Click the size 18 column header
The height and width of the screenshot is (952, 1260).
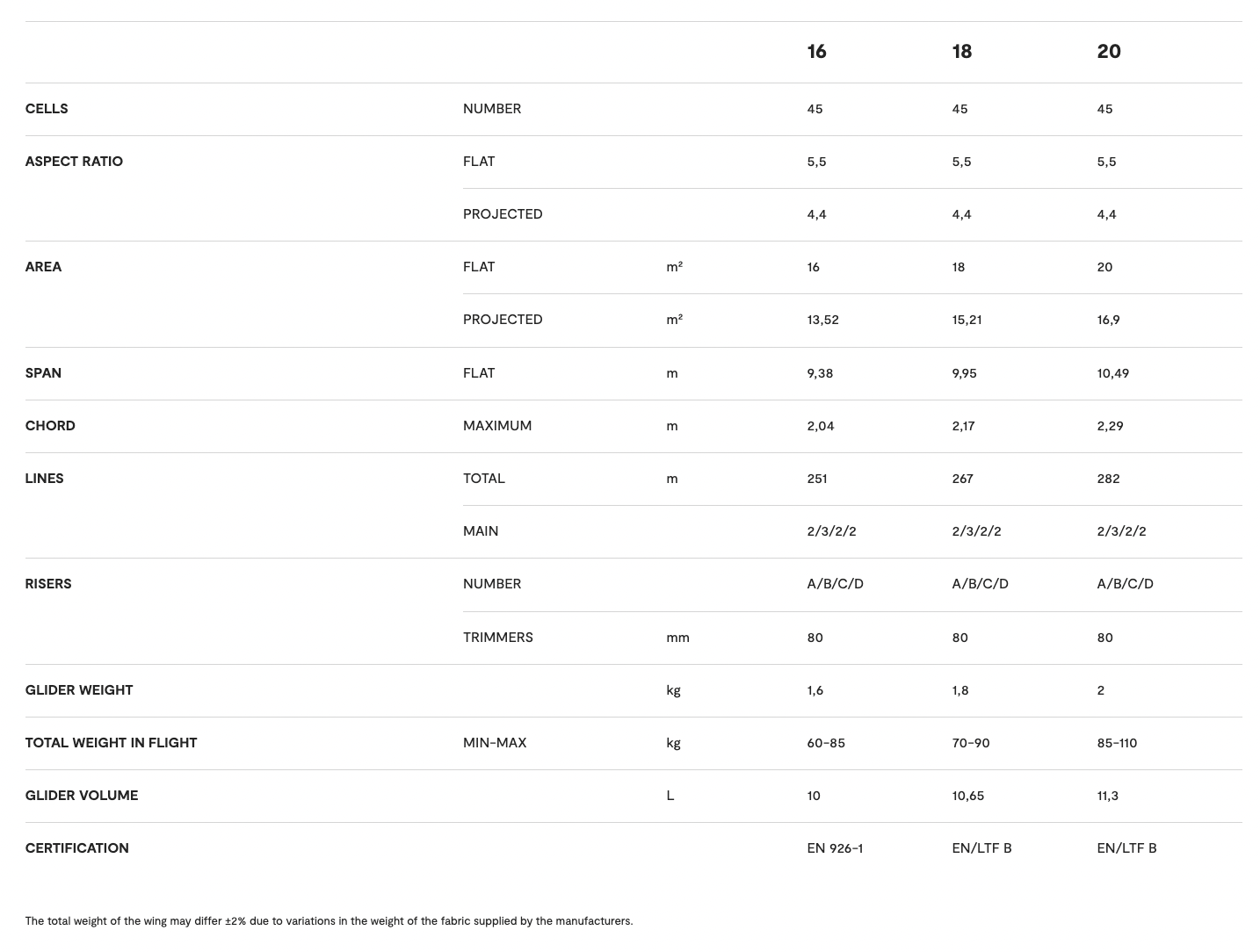(x=961, y=52)
